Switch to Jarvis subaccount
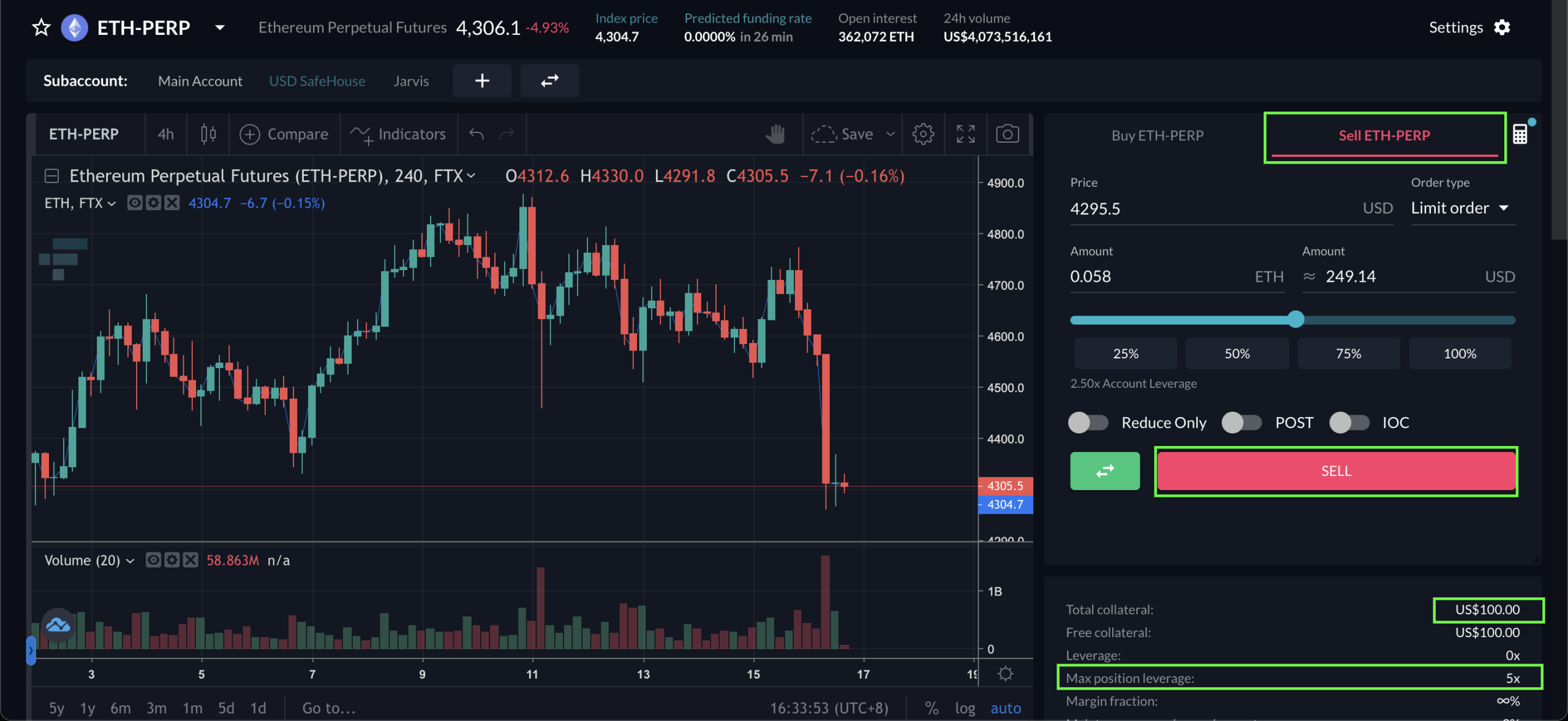Viewport: 1568px width, 721px height. [411, 81]
